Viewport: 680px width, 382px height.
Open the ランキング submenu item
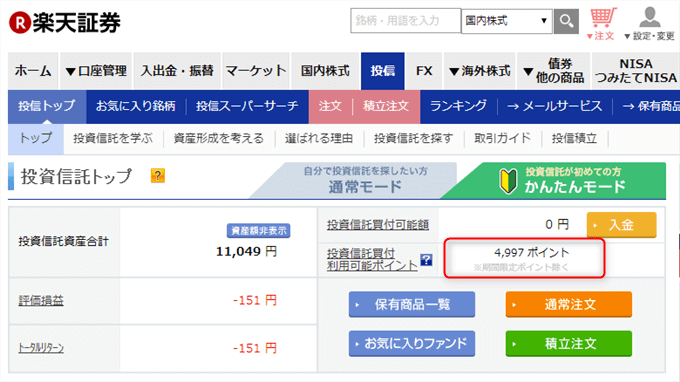click(458, 106)
